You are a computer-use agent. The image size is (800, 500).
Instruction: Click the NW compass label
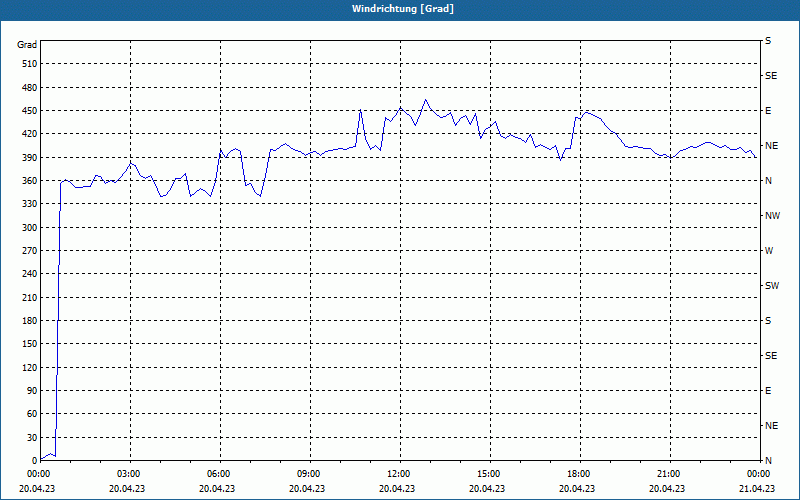772,216
